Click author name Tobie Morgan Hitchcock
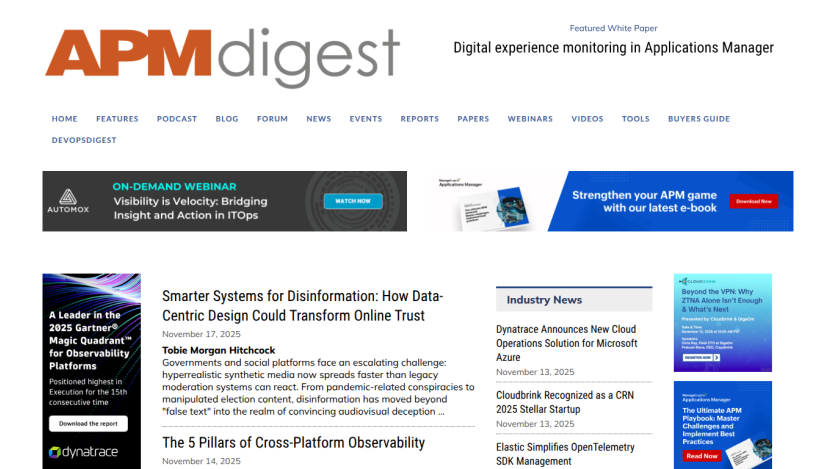This screenshot has height=469, width=835. 218,350
